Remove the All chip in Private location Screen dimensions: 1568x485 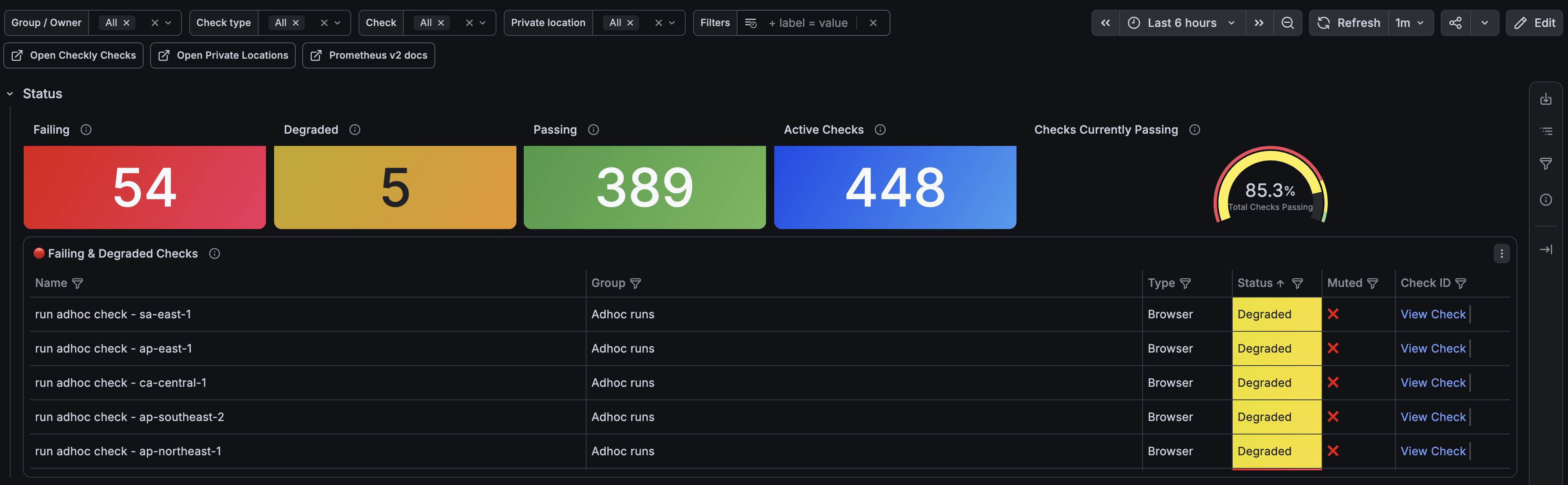[630, 23]
